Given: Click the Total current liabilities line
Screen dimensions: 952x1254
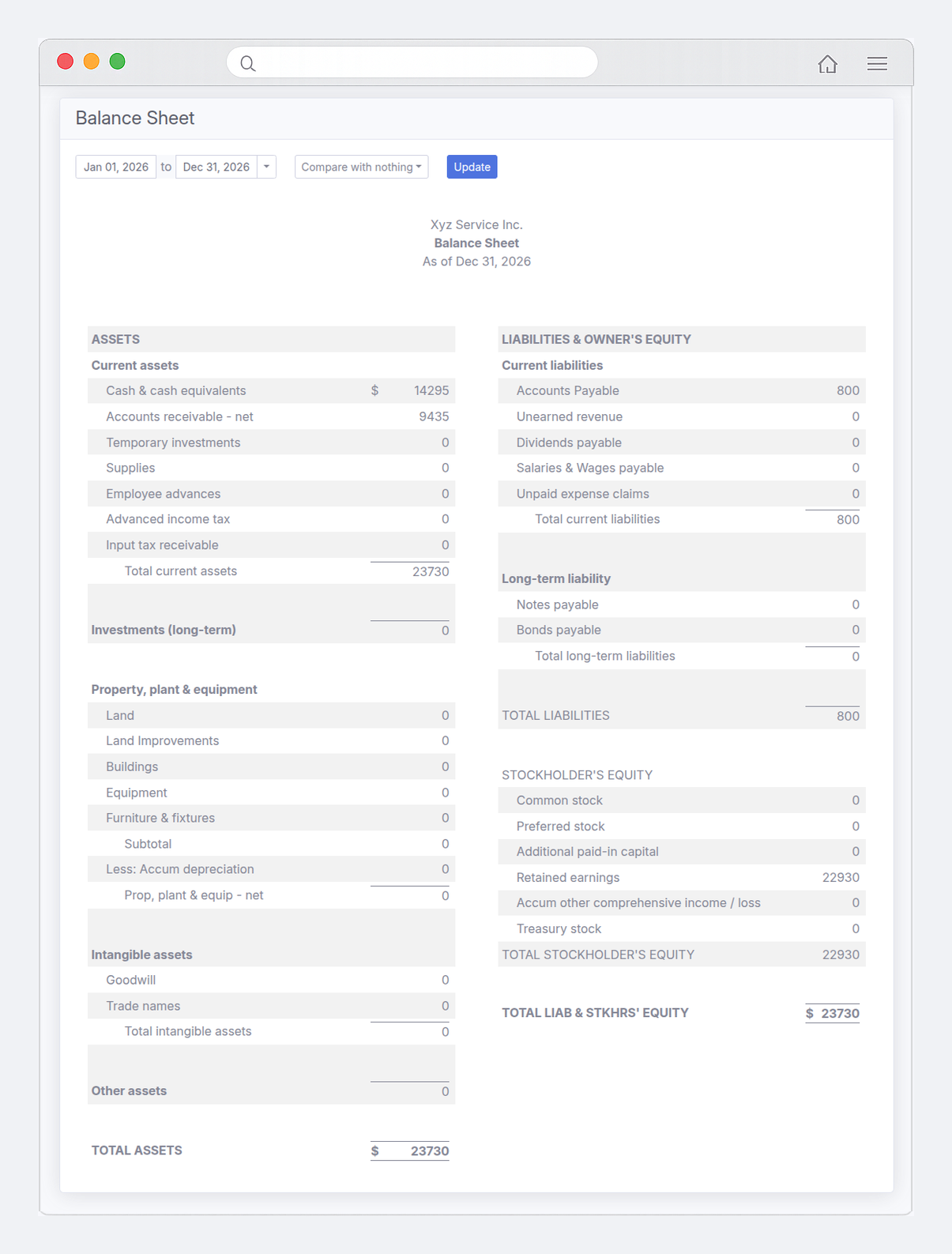Looking at the screenshot, I should tap(682, 519).
